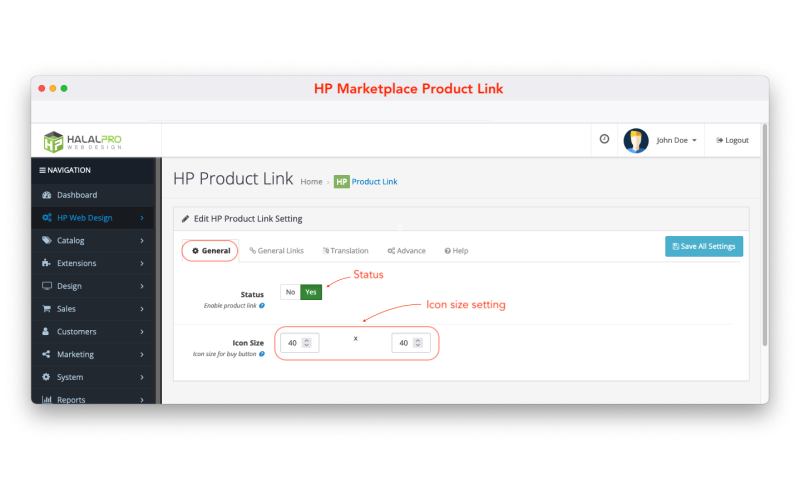
Task: Expand the Customers menu chevron
Action: point(142,332)
